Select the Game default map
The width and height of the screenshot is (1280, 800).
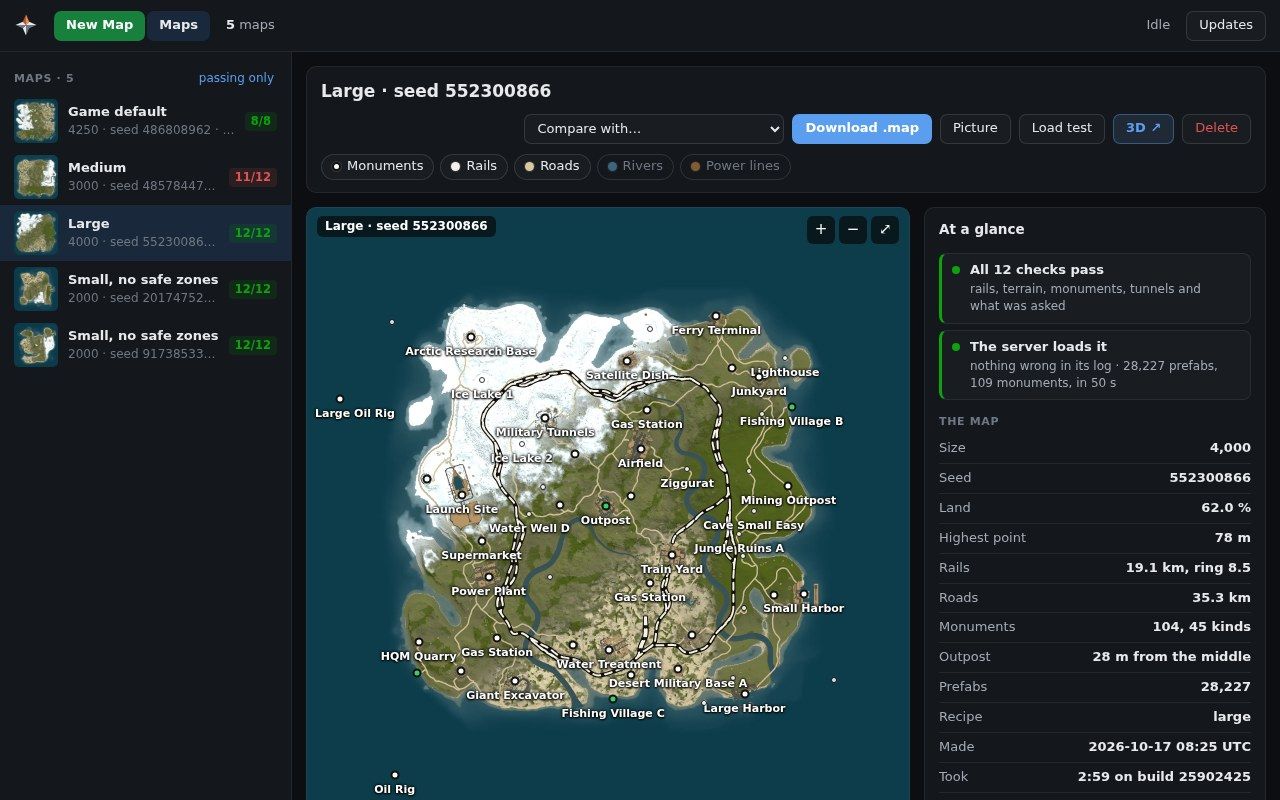tap(145, 121)
